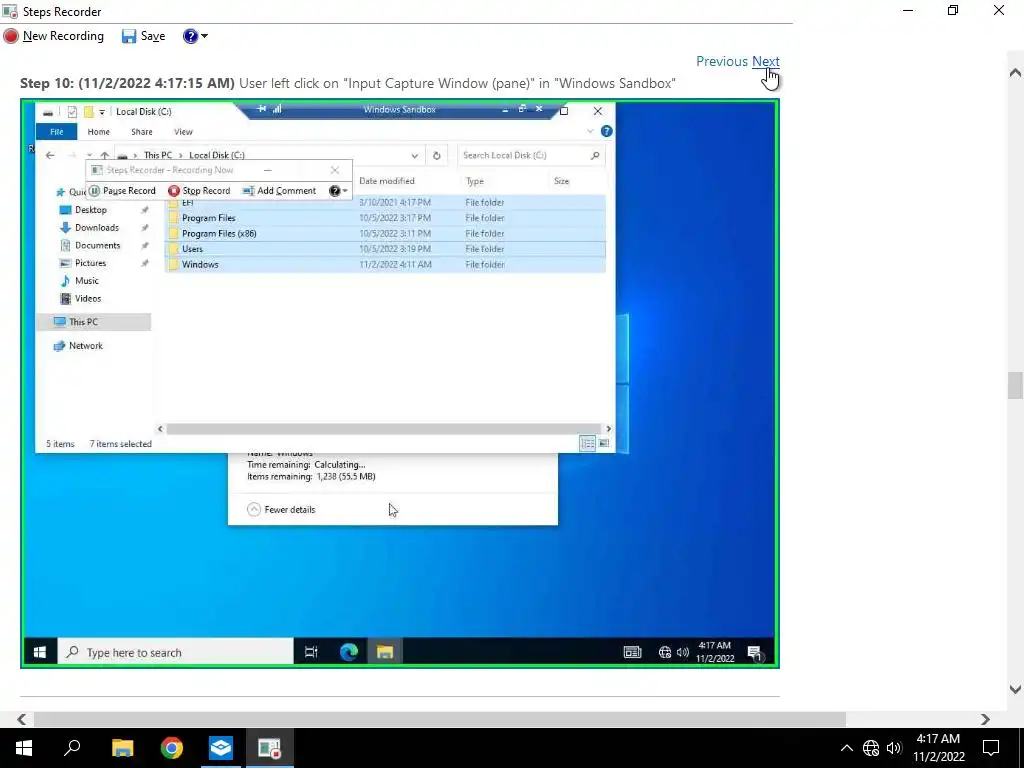Select Videos in navigation pane
This screenshot has width=1024, height=768.
pyautogui.click(x=88, y=298)
